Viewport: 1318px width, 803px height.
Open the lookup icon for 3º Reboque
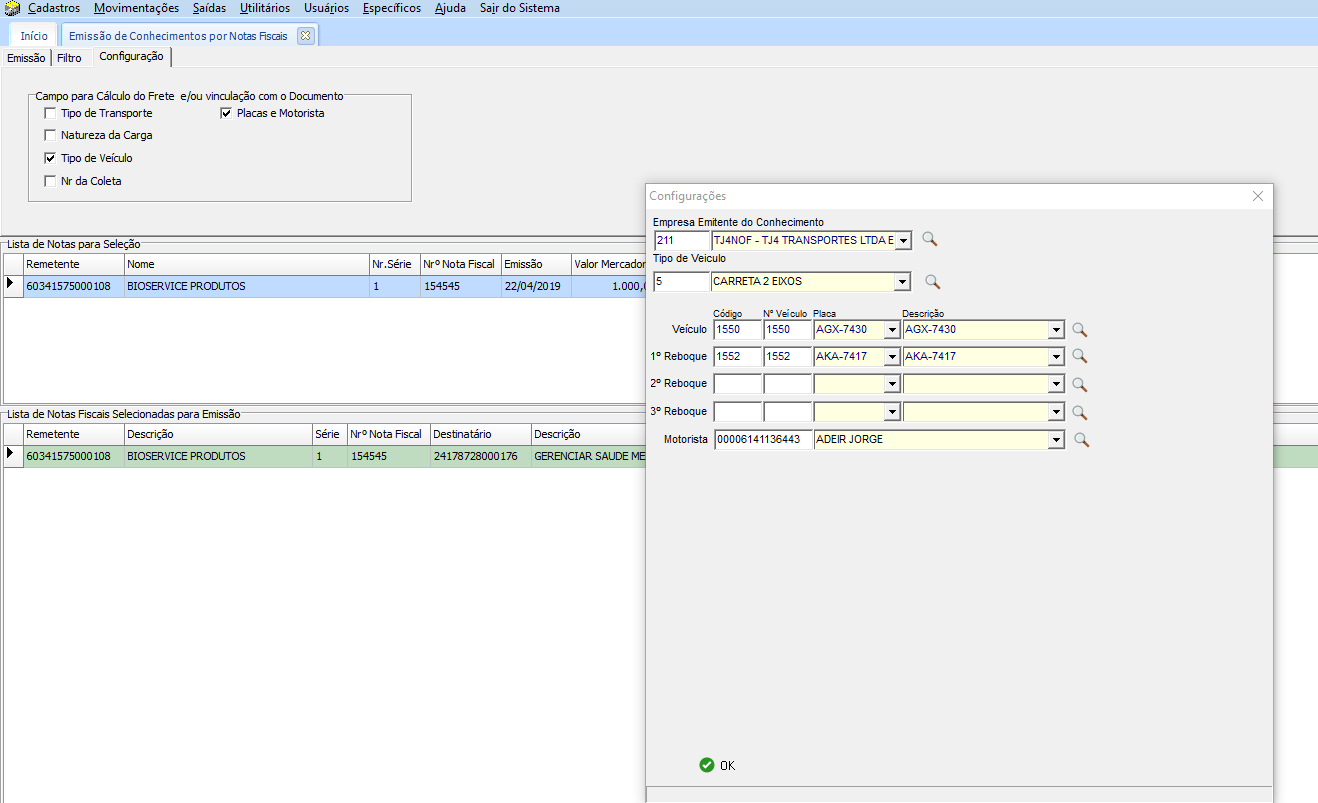(1079, 412)
